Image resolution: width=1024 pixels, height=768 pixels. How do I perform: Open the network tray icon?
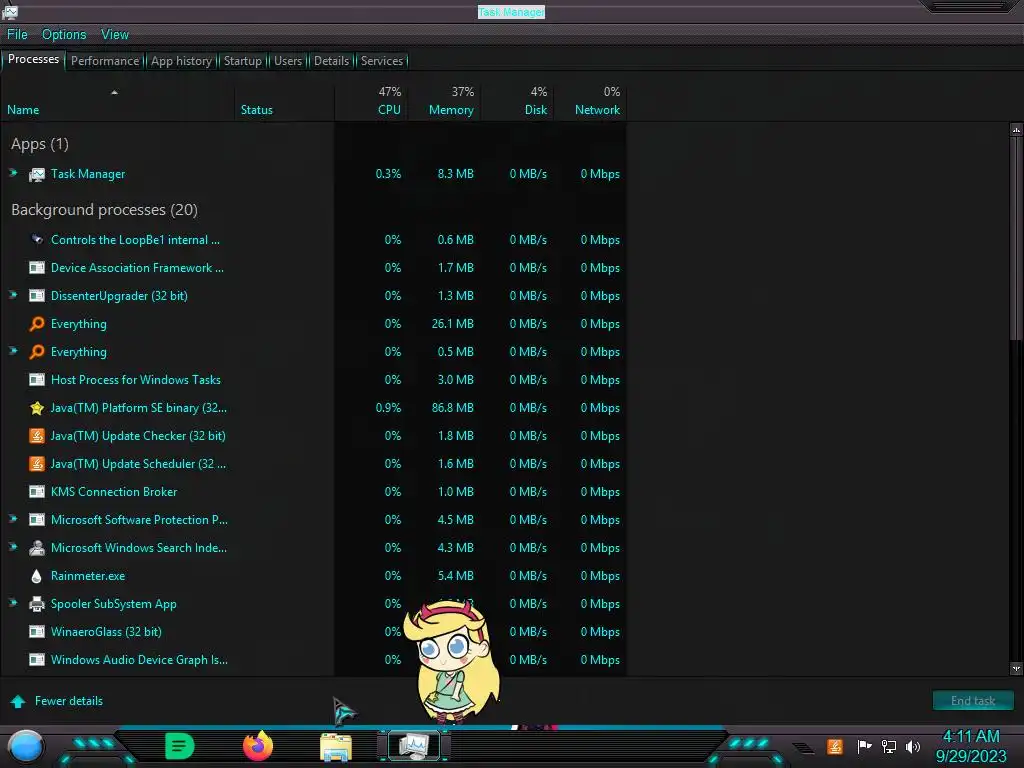(x=889, y=746)
